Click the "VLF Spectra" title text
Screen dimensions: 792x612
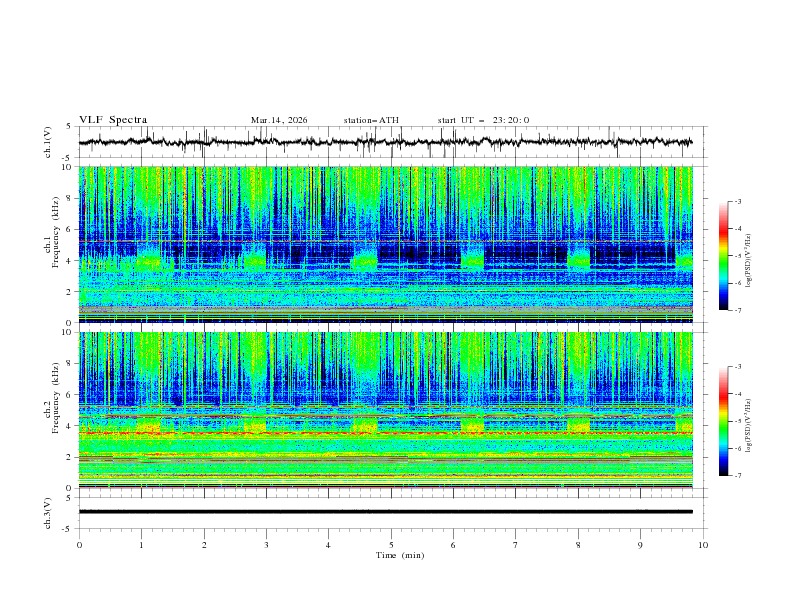tap(113, 120)
